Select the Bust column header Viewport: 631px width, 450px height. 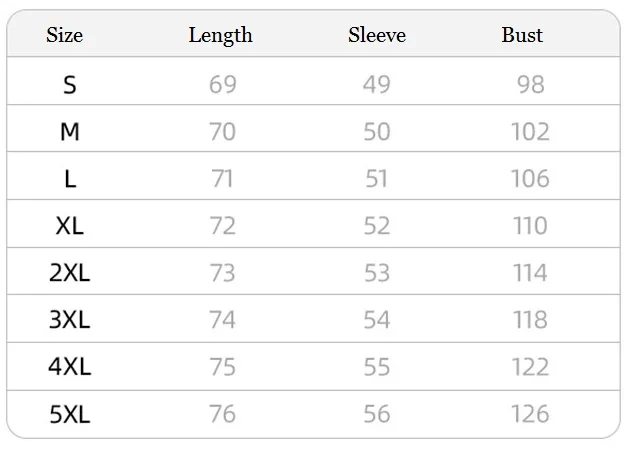(x=522, y=35)
